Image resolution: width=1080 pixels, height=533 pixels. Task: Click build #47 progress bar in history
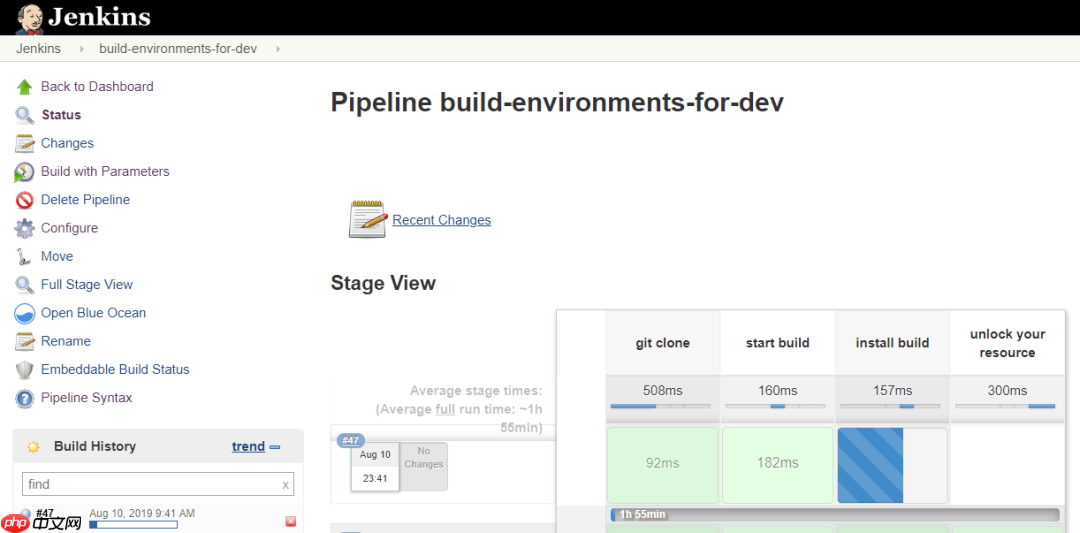click(x=133, y=525)
